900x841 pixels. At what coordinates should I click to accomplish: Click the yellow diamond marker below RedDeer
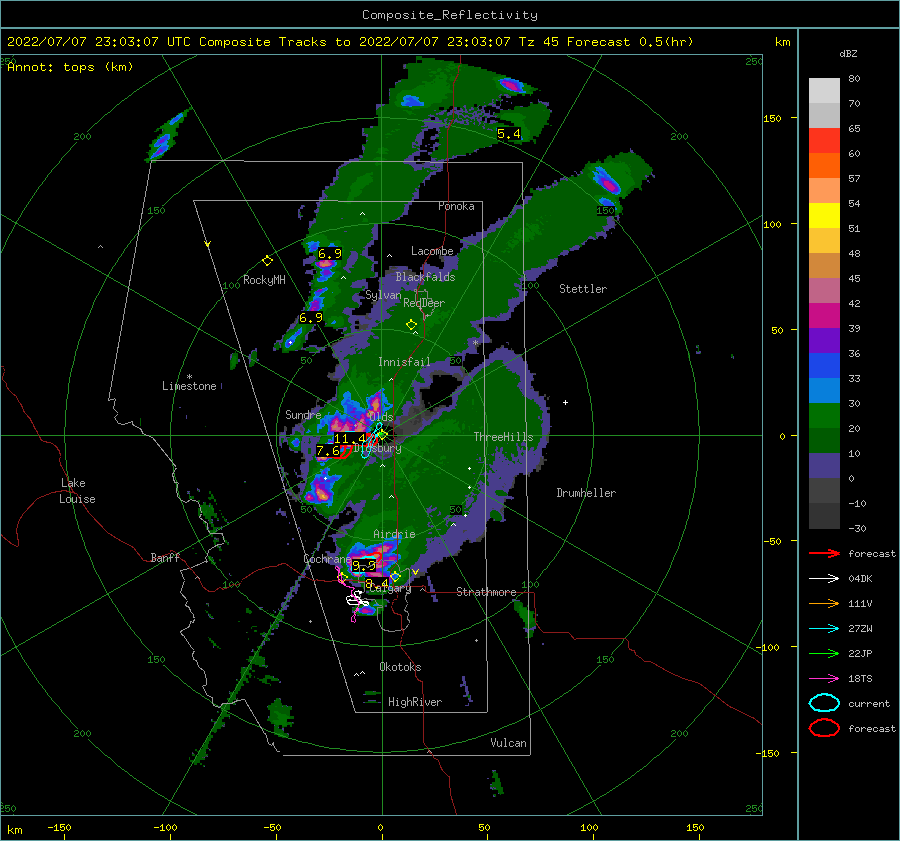coord(411,325)
